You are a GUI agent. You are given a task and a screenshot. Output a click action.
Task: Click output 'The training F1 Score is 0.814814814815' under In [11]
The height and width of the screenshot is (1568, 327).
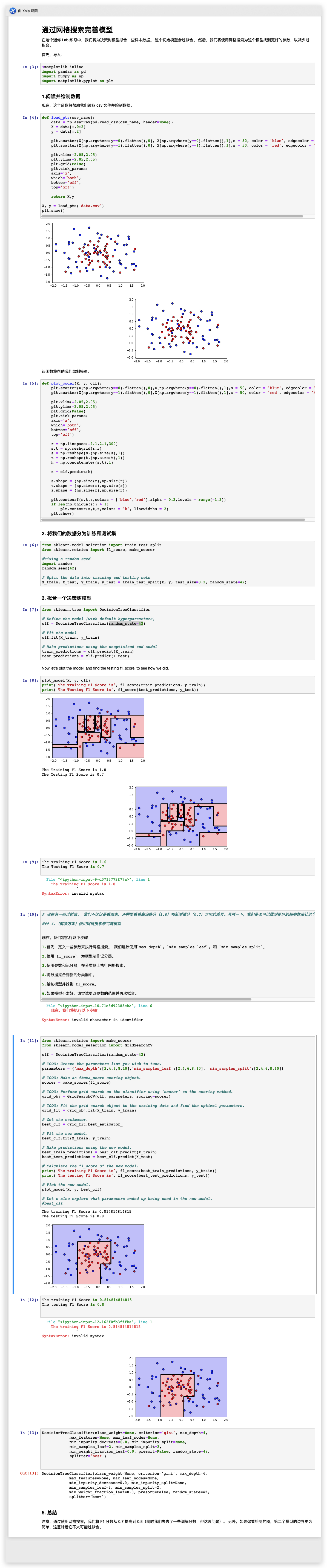point(86,1211)
